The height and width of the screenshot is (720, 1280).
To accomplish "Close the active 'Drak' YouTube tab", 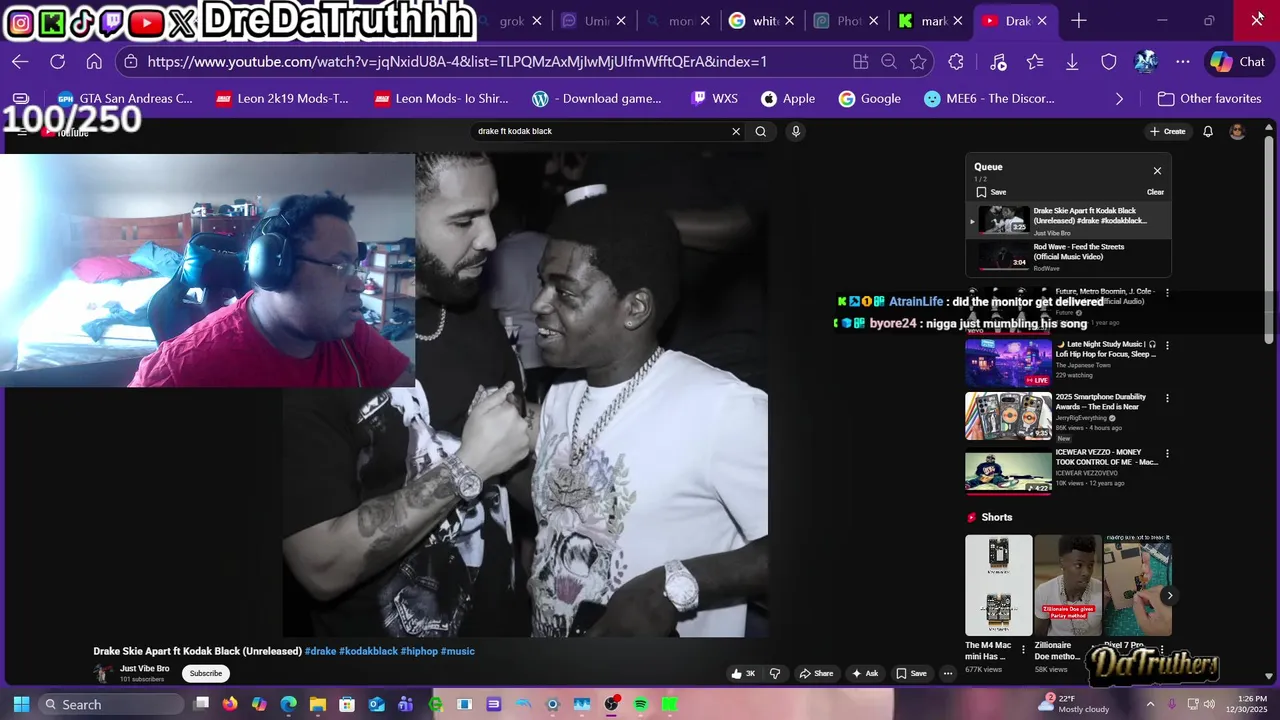I will click(x=1043, y=21).
